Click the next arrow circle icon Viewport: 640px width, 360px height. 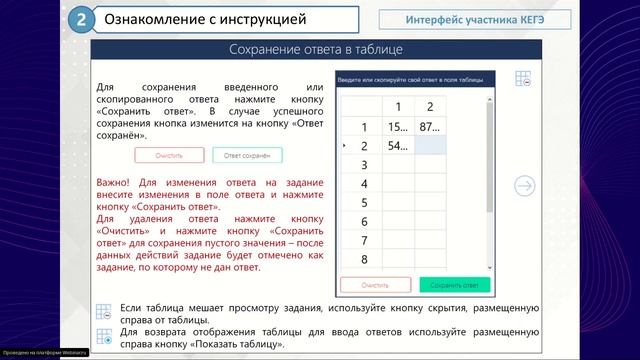[x=524, y=186]
